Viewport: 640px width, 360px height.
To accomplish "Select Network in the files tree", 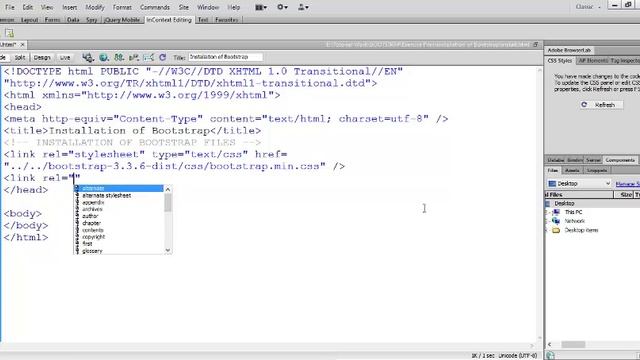I will (x=574, y=221).
